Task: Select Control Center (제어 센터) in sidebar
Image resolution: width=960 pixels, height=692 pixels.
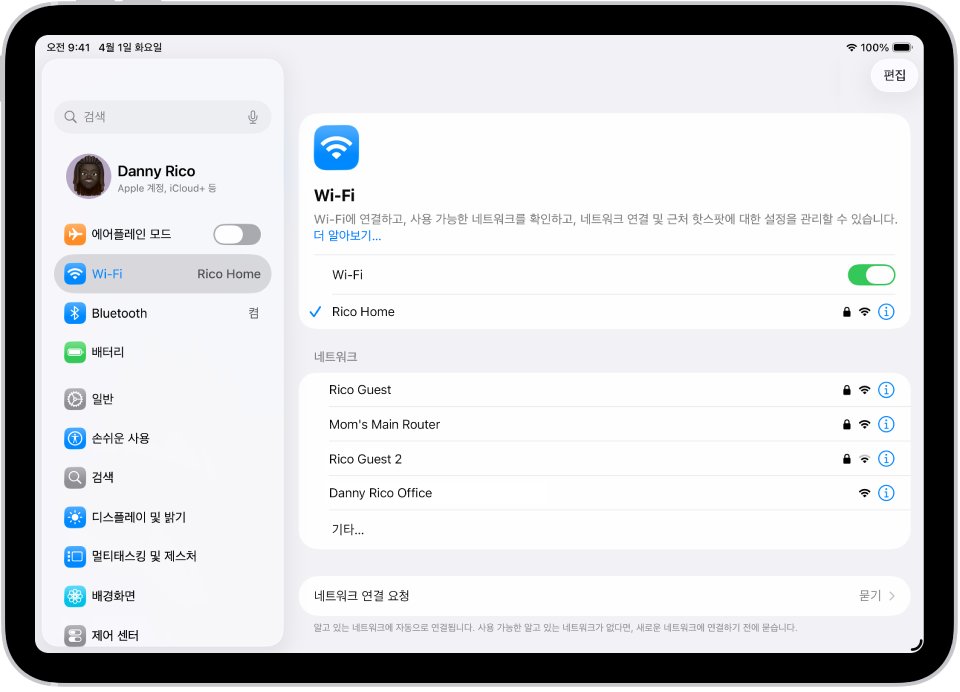Action: pyautogui.click(x=75, y=634)
